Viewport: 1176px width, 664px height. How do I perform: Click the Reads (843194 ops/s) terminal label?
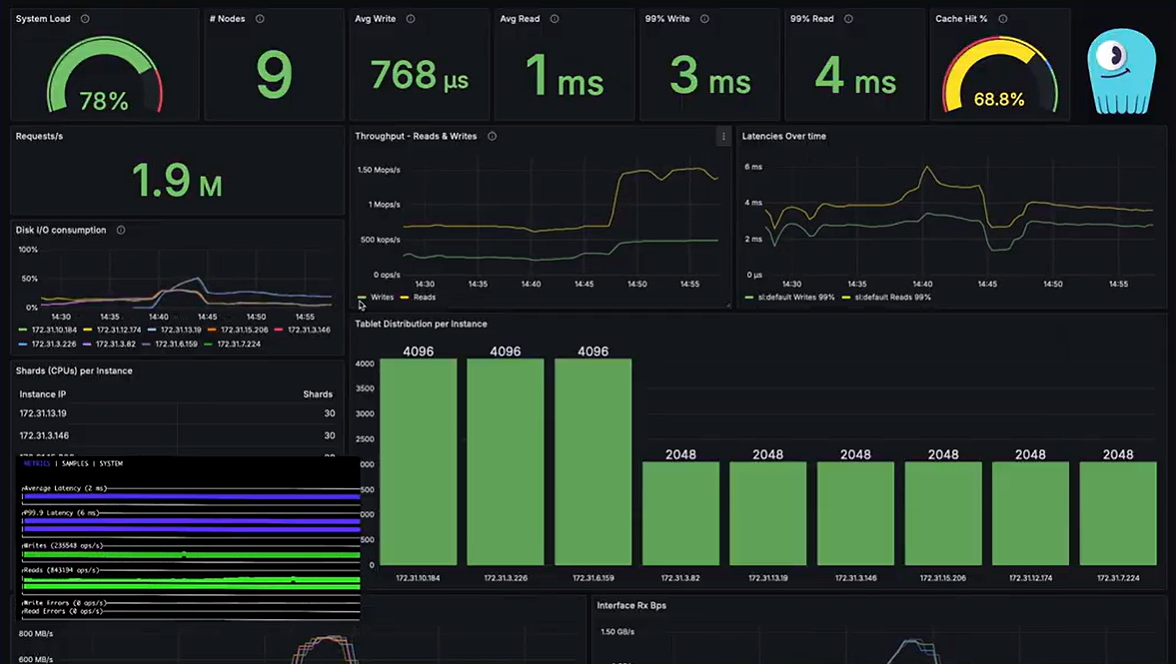62,570
